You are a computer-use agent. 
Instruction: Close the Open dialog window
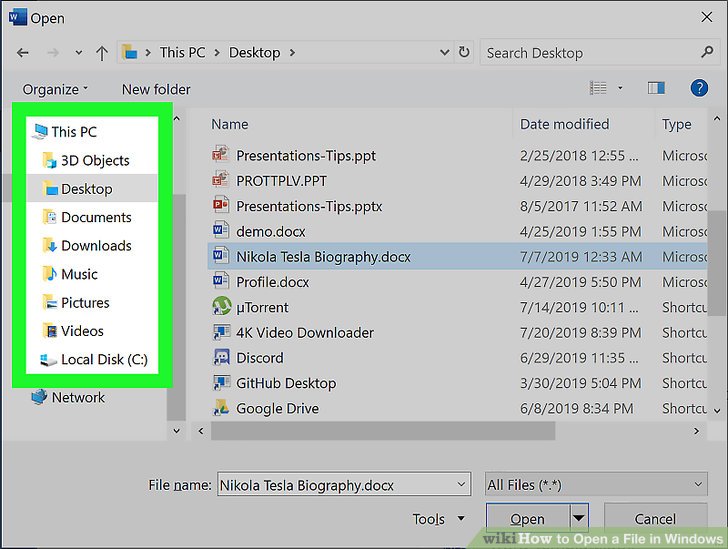pyautogui.click(x=707, y=17)
